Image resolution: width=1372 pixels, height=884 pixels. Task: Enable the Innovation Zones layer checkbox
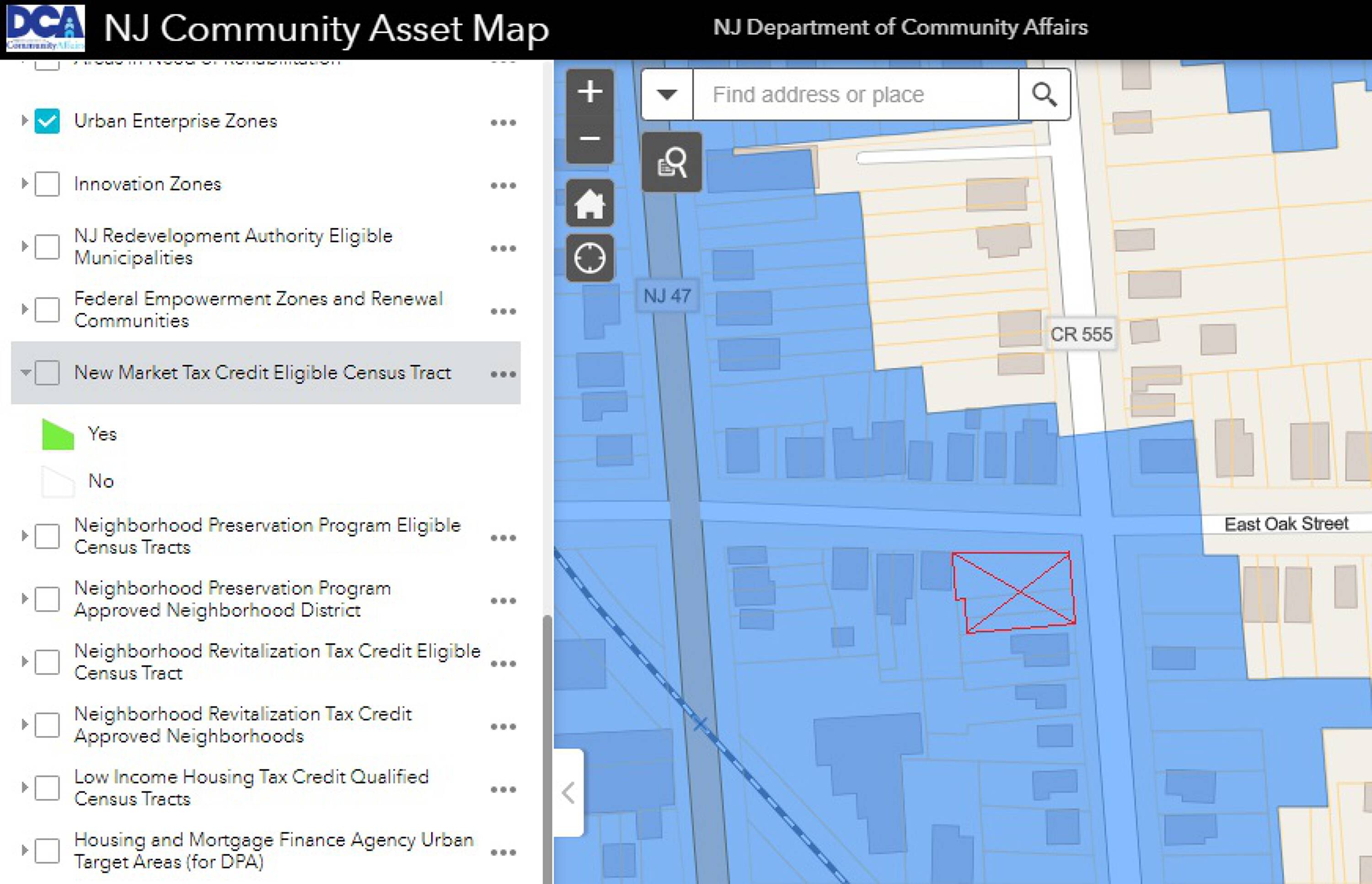pos(47,184)
